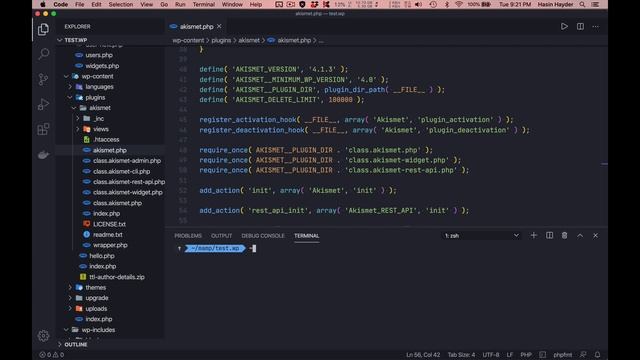Open the Run and Debug view
The height and width of the screenshot is (360, 640).
[x=43, y=104]
